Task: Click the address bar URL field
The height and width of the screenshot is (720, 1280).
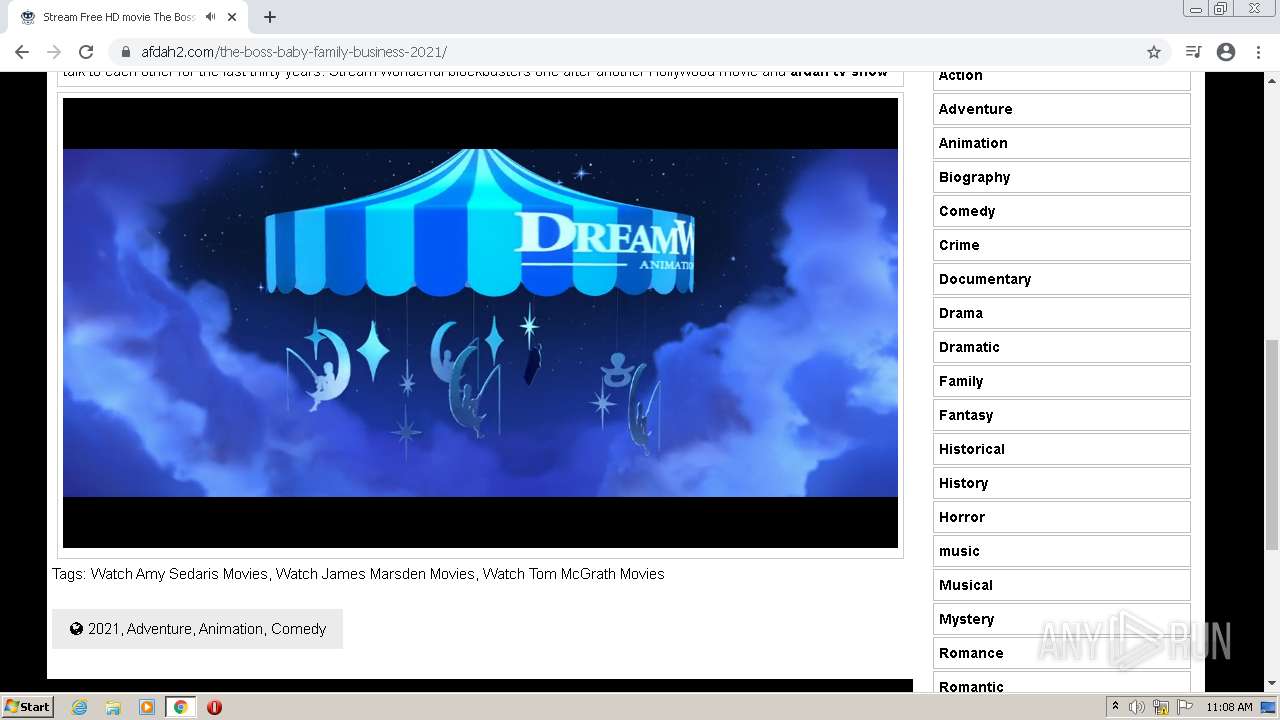Action: (640, 52)
